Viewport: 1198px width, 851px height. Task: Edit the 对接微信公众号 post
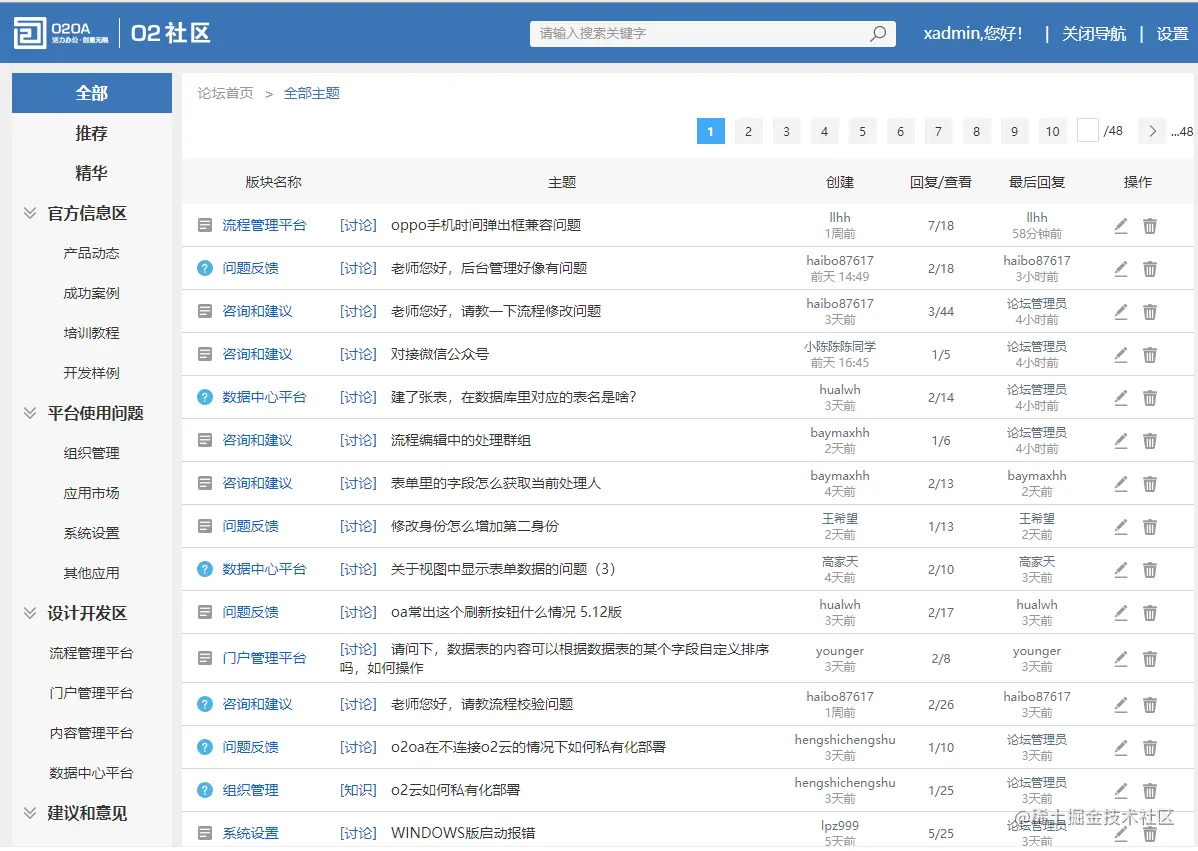point(1121,354)
